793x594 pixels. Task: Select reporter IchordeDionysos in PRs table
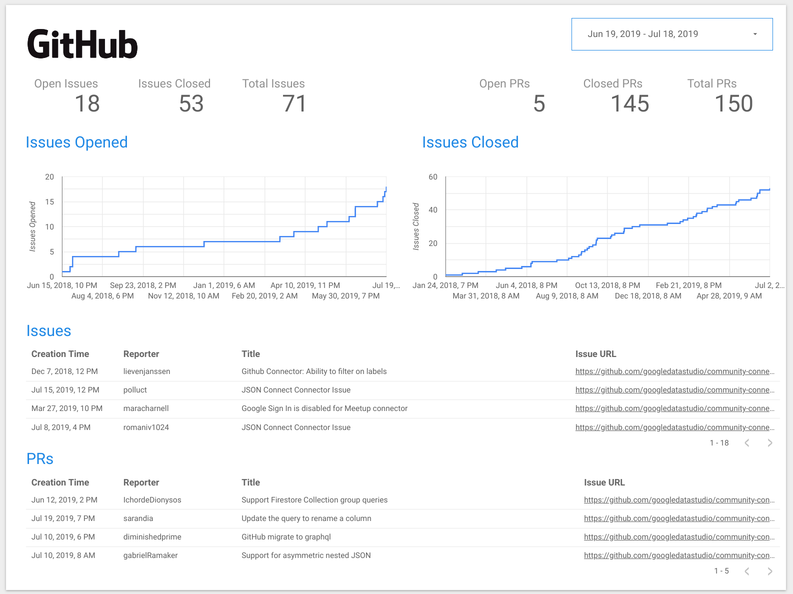(152, 500)
